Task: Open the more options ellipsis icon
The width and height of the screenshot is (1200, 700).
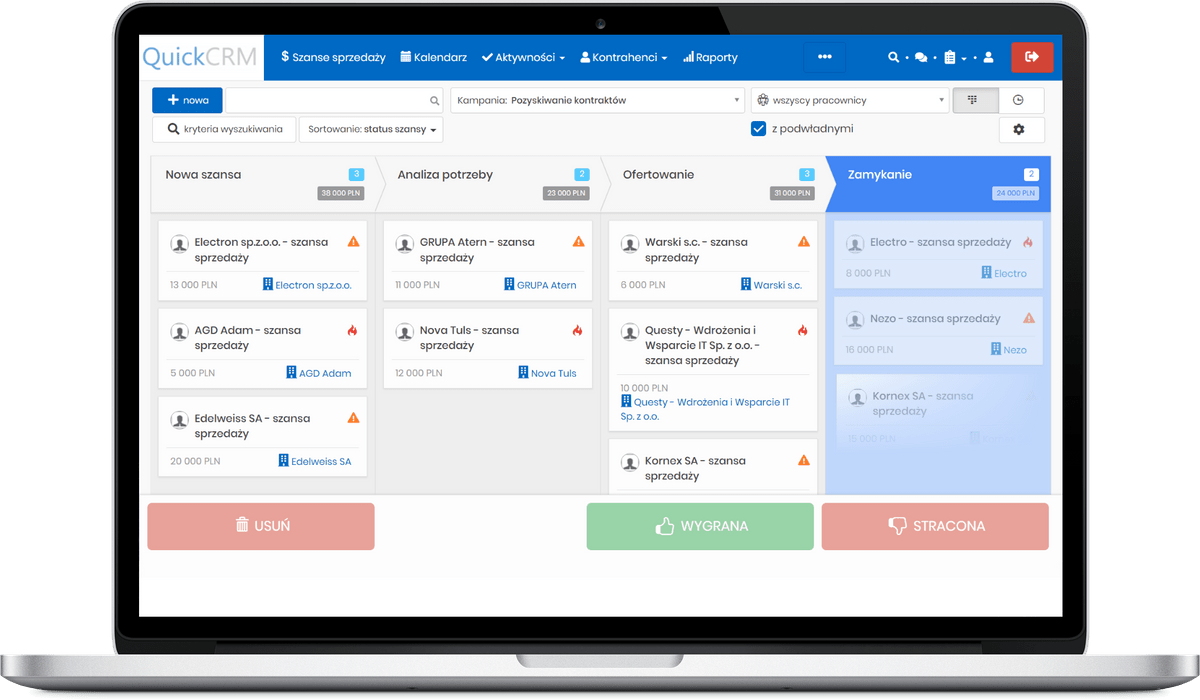Action: [x=825, y=57]
